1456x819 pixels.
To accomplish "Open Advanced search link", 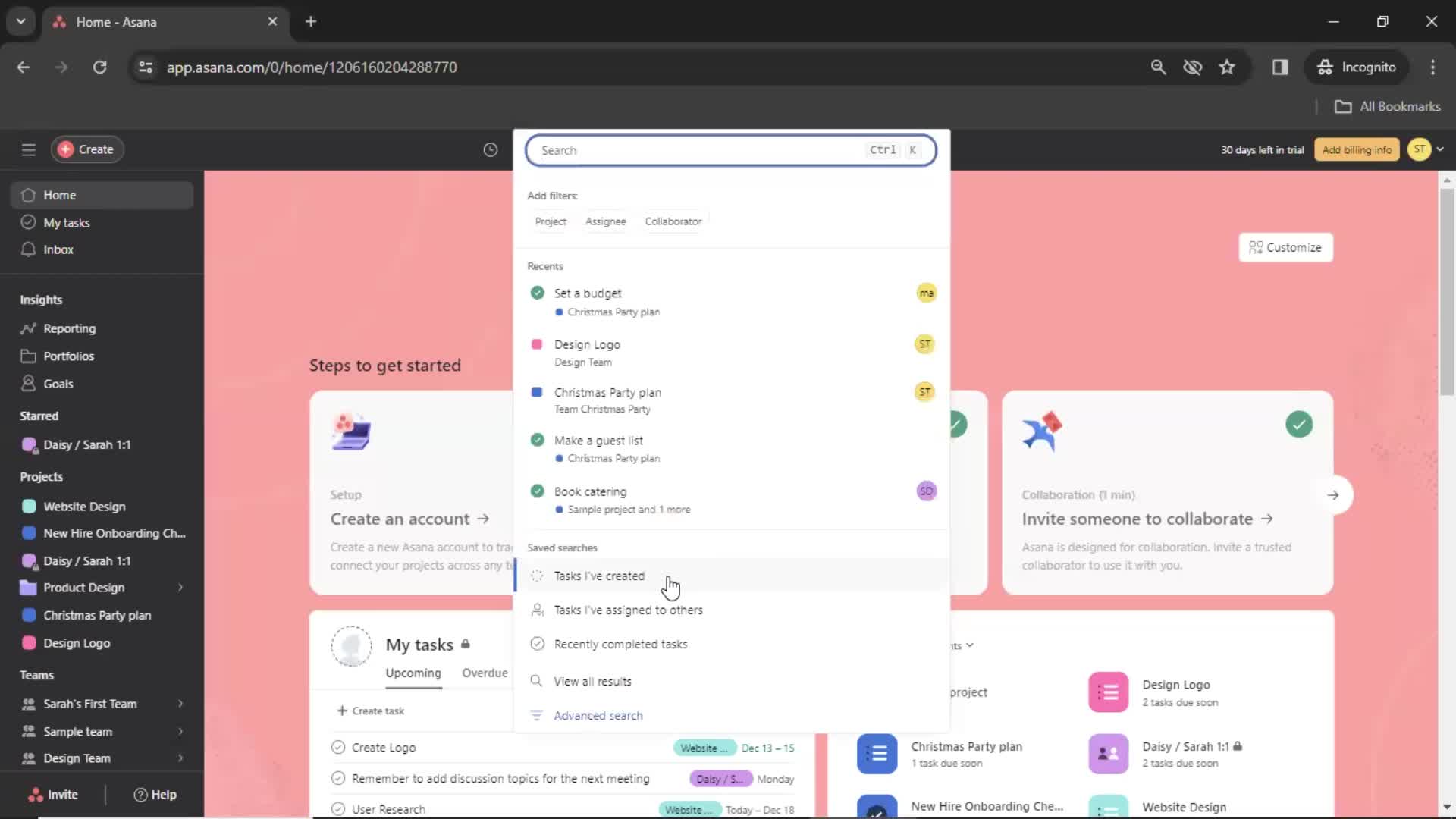I will 598,715.
